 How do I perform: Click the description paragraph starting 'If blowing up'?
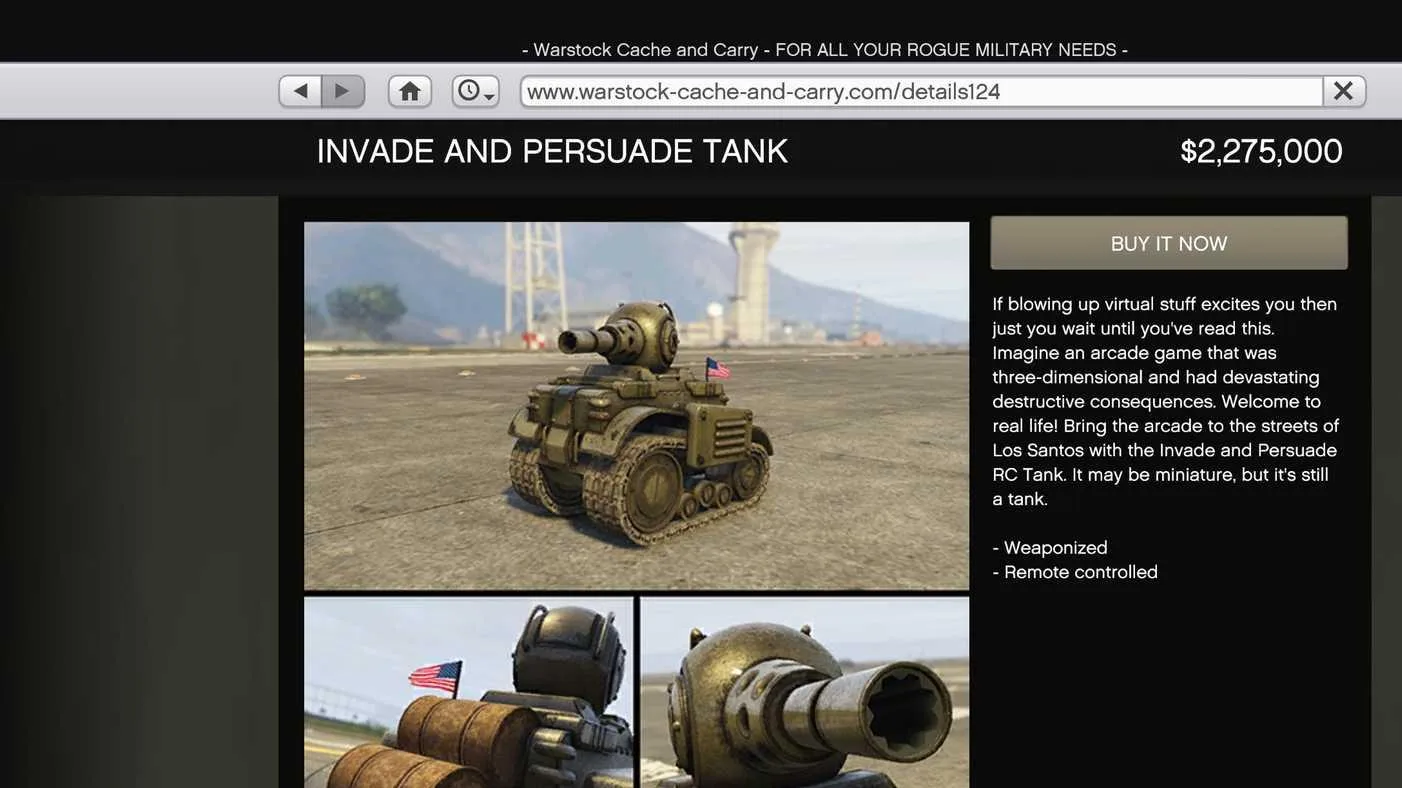click(1165, 401)
